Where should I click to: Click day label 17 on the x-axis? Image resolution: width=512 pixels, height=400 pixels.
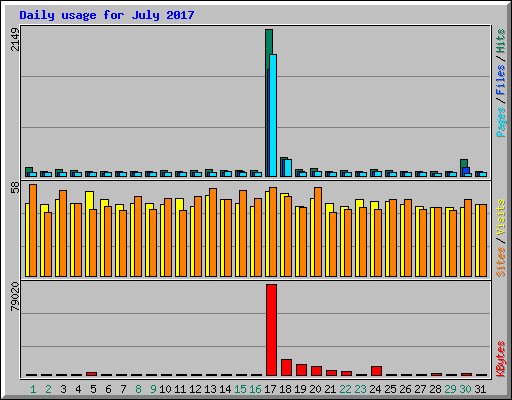[270, 389]
